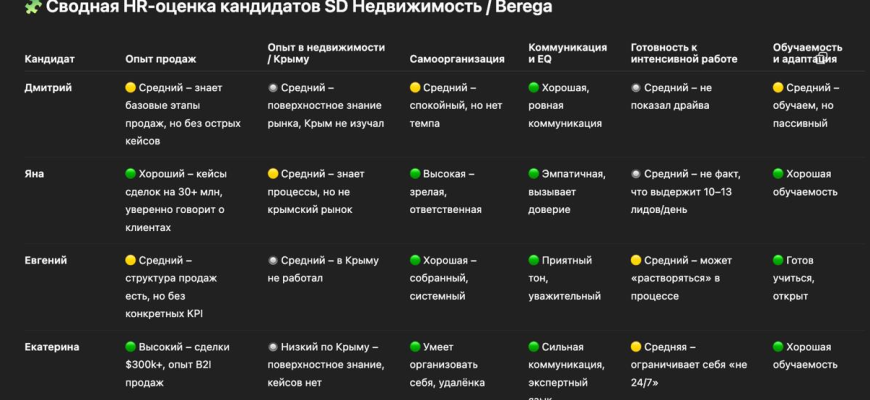Click gray dot in Евгений's Крым experience cell
The image size is (870, 400).
273,261
